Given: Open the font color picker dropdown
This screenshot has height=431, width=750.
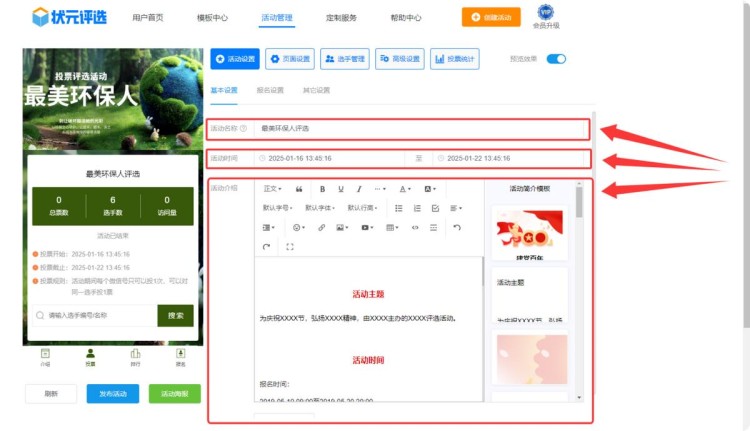Looking at the screenshot, I should tap(405, 189).
